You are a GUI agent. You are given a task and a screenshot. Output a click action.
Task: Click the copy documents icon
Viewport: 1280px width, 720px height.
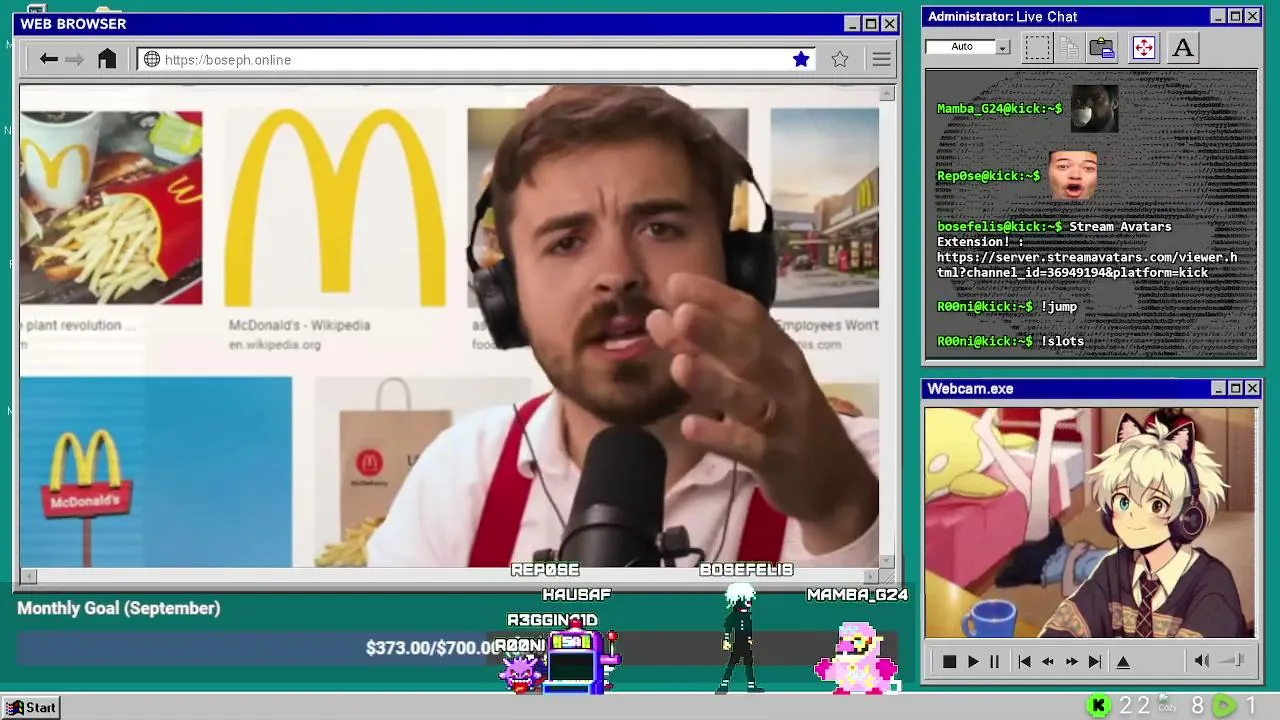click(x=1069, y=47)
